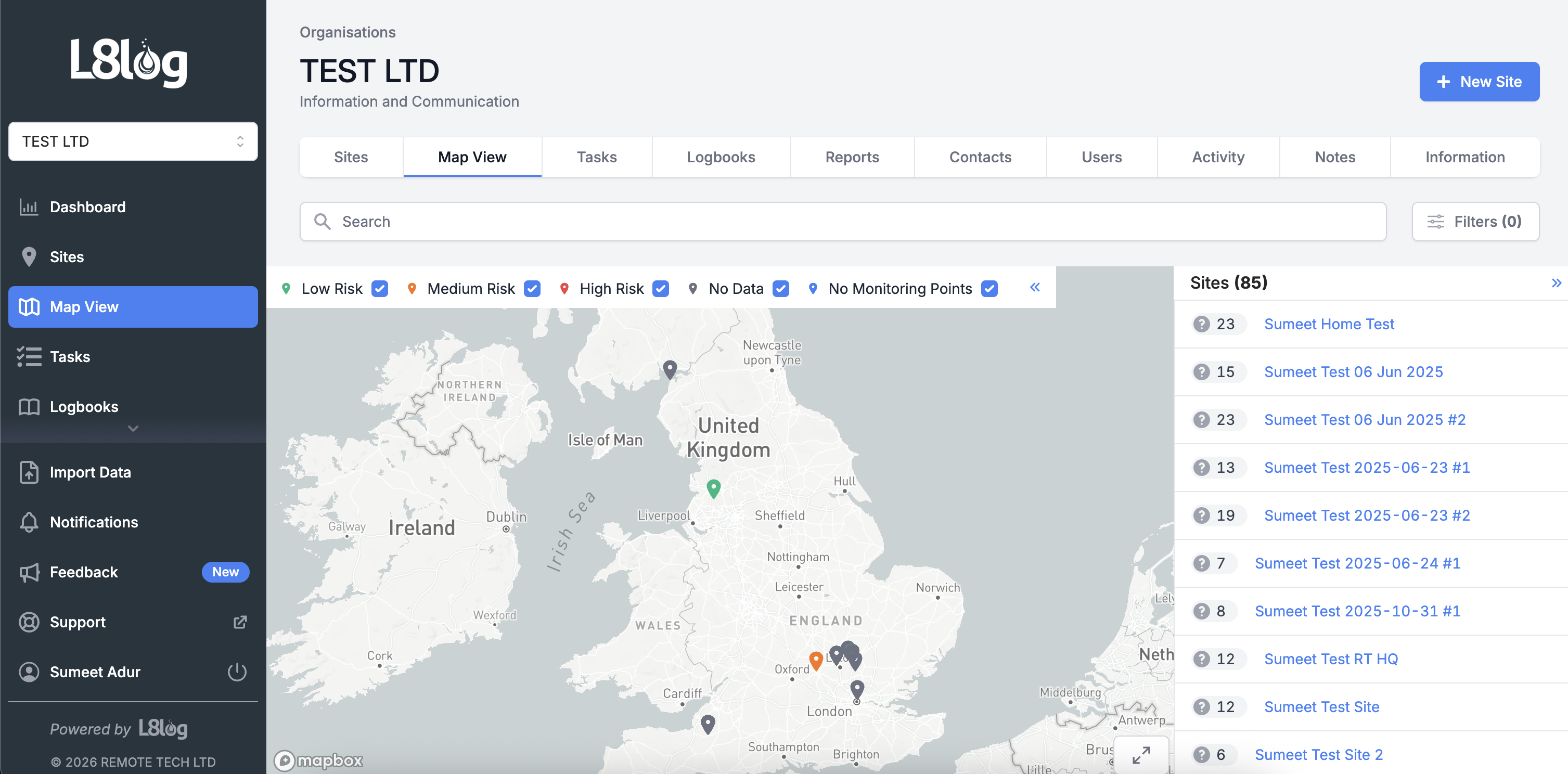Click into the Search input field
Viewport: 1568px width, 774px height.
click(x=842, y=222)
